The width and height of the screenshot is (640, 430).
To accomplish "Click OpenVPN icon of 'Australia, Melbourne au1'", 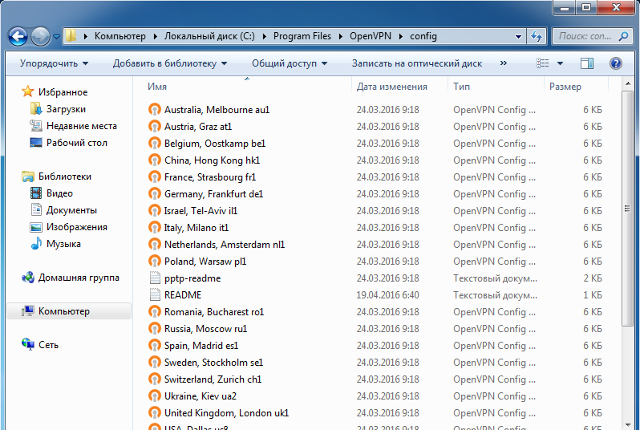I will (154, 110).
